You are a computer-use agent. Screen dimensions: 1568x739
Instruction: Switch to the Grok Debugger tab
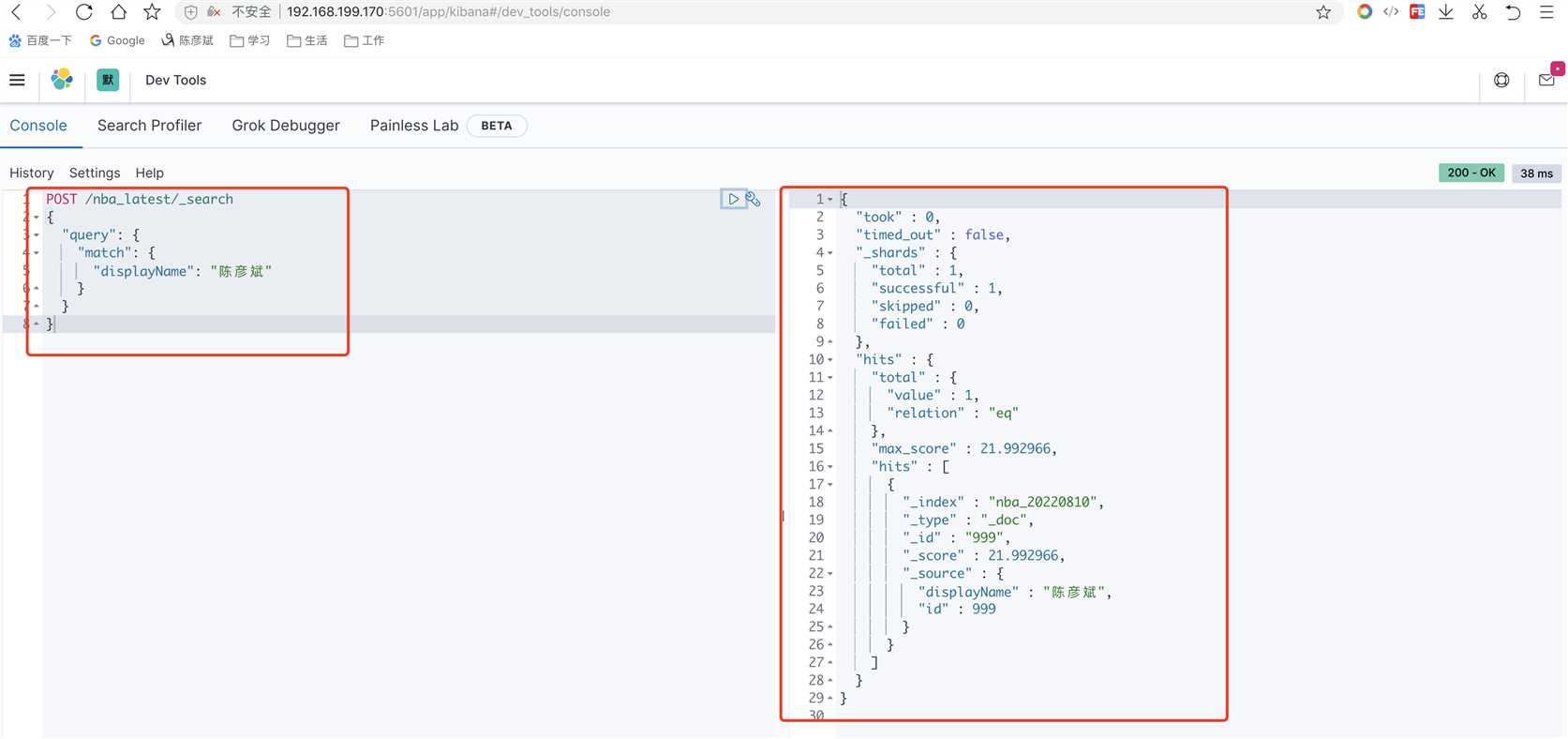click(286, 126)
